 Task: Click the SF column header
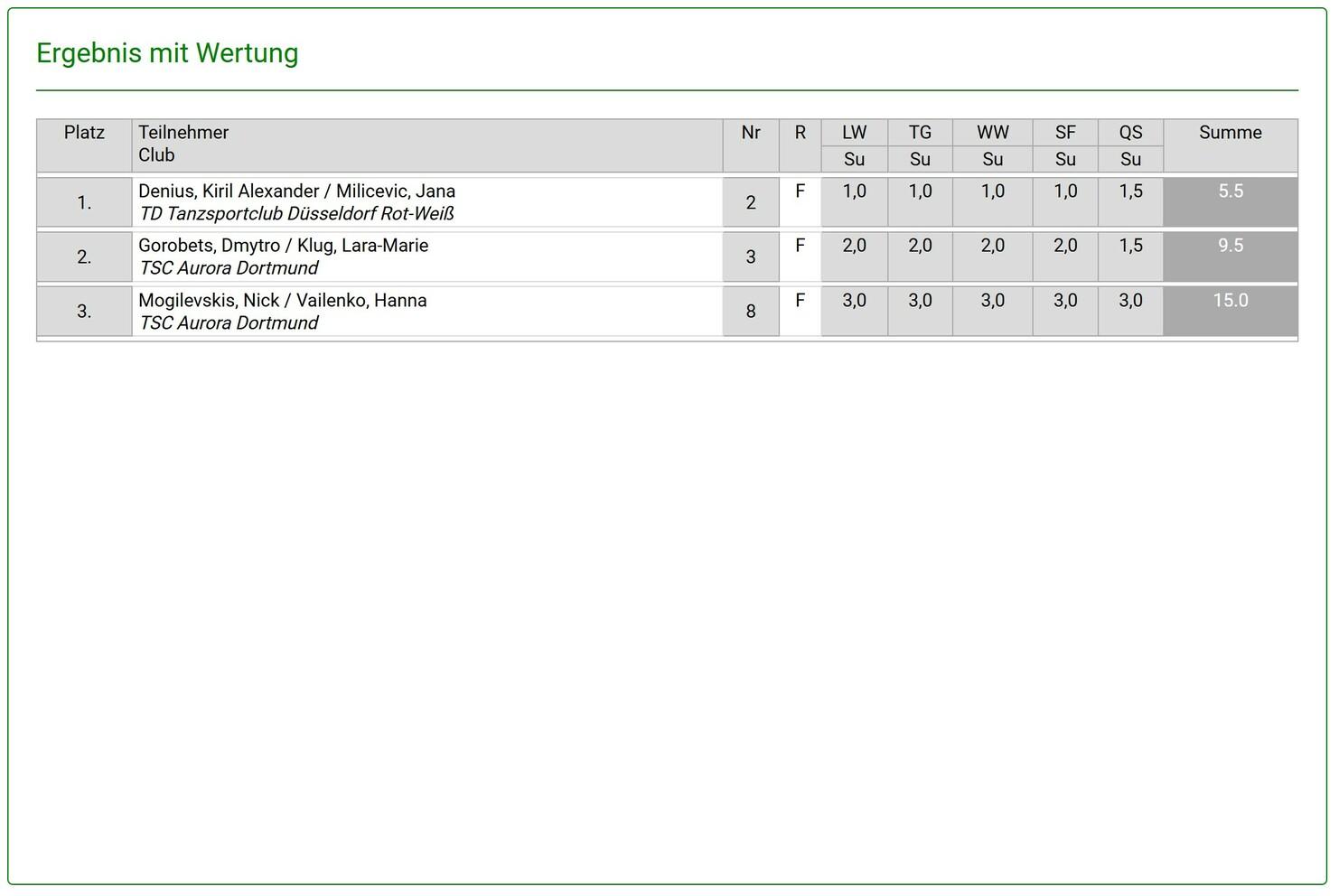tap(1065, 133)
